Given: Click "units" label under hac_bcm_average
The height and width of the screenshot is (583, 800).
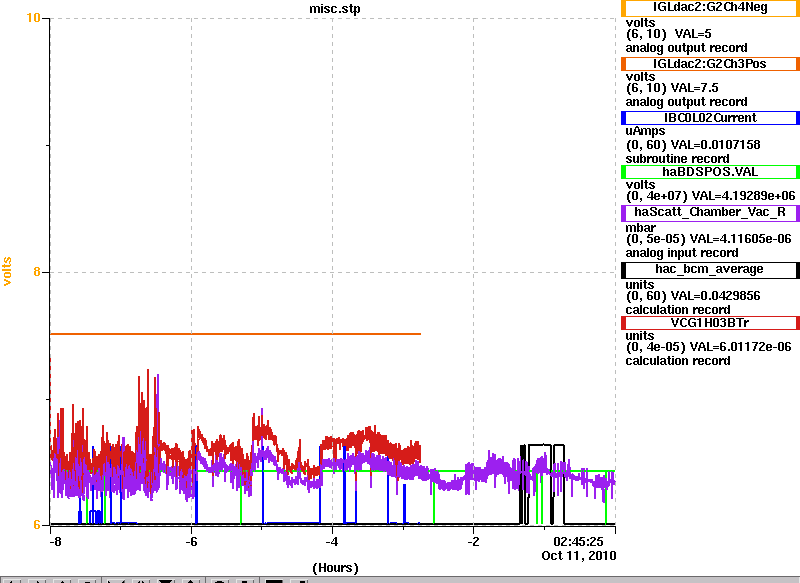Looking at the screenshot, I should coord(640,285).
